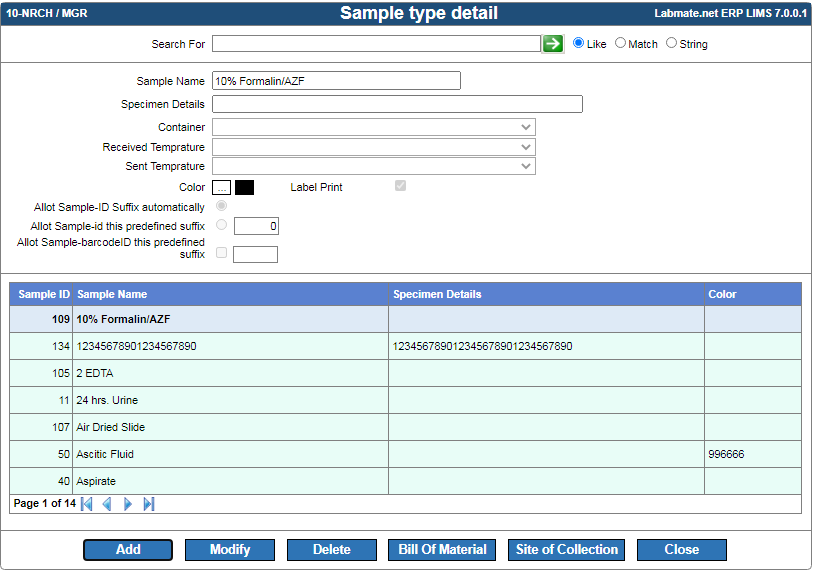Go to first page icon
This screenshot has width=815, height=572.
pos(87,504)
